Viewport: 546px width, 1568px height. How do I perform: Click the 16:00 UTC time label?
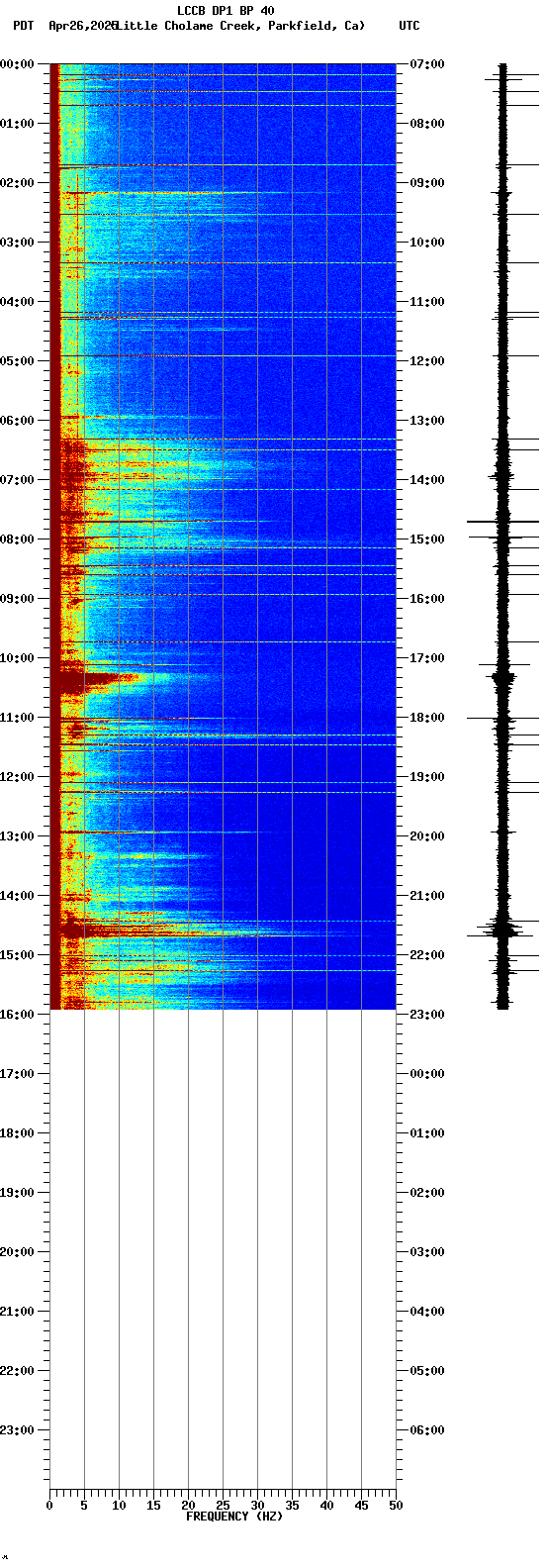click(426, 599)
